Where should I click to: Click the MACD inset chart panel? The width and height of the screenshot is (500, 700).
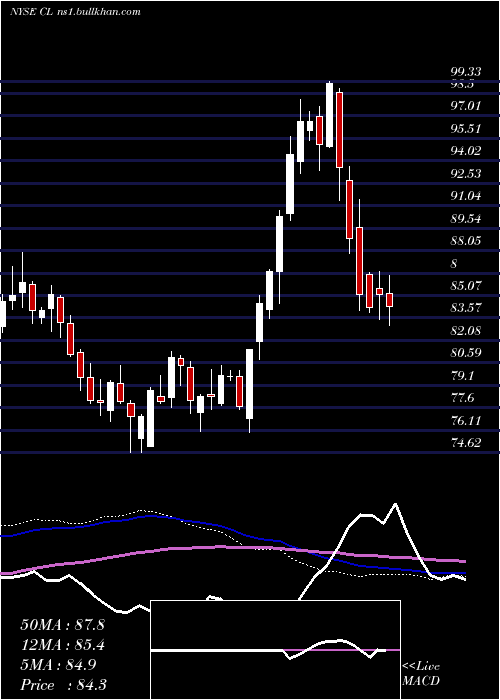pos(275,650)
